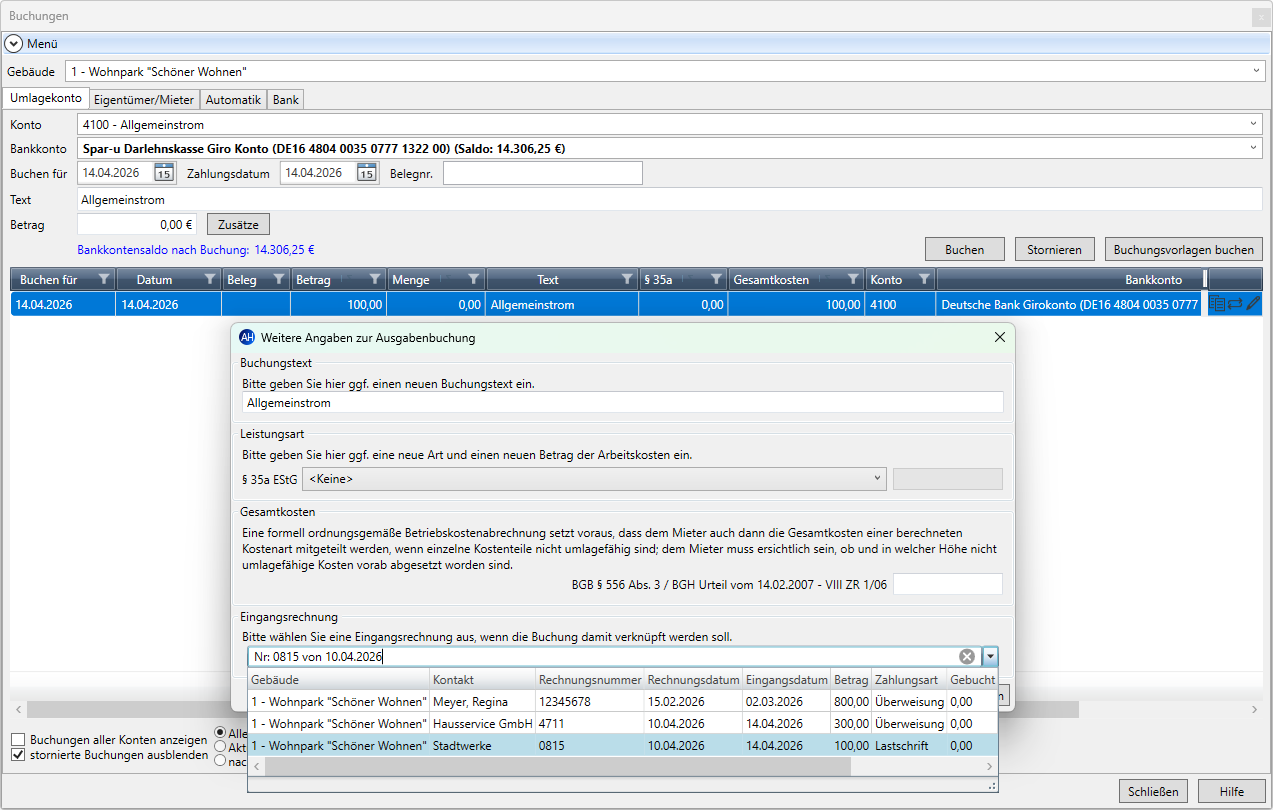Click invoice number 12345678 cell
Screen dimensions: 1273x810
coord(589,702)
